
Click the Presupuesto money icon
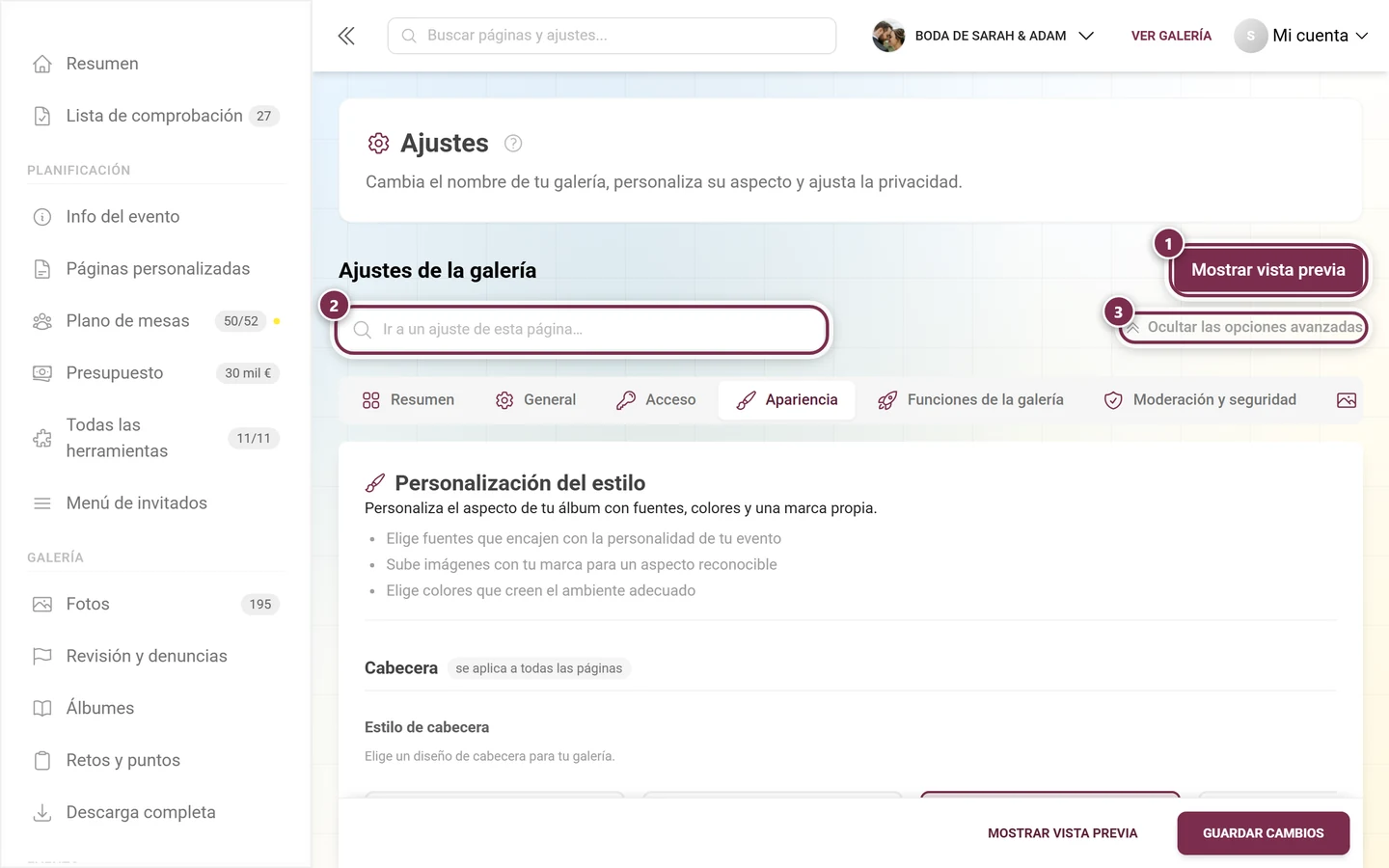(42, 373)
